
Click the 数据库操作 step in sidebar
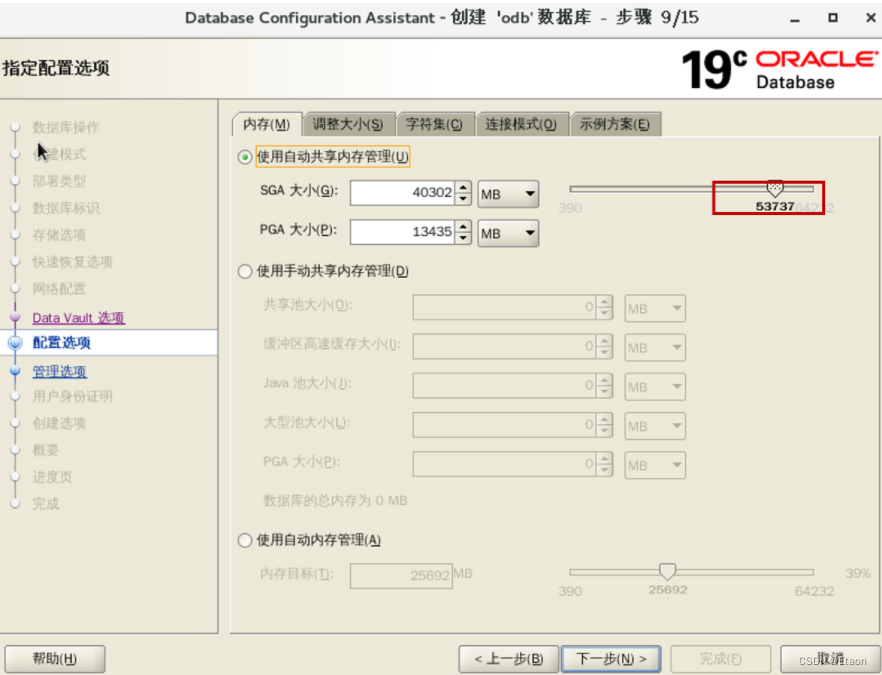(66, 127)
